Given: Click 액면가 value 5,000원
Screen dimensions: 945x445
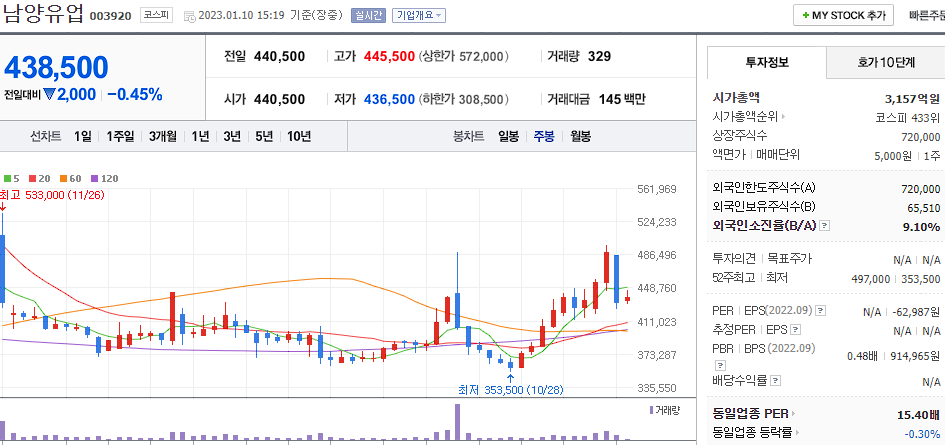Looking at the screenshot, I should tap(894, 156).
